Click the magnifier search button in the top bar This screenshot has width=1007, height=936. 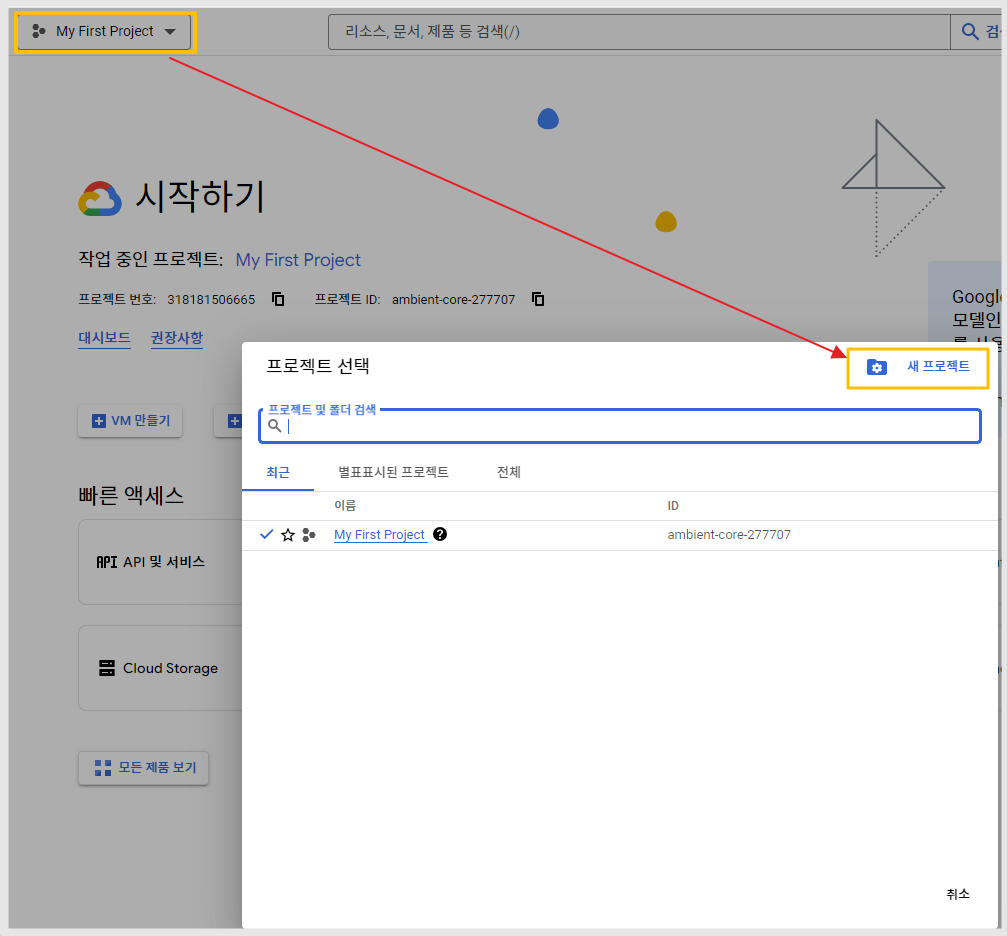pos(970,31)
